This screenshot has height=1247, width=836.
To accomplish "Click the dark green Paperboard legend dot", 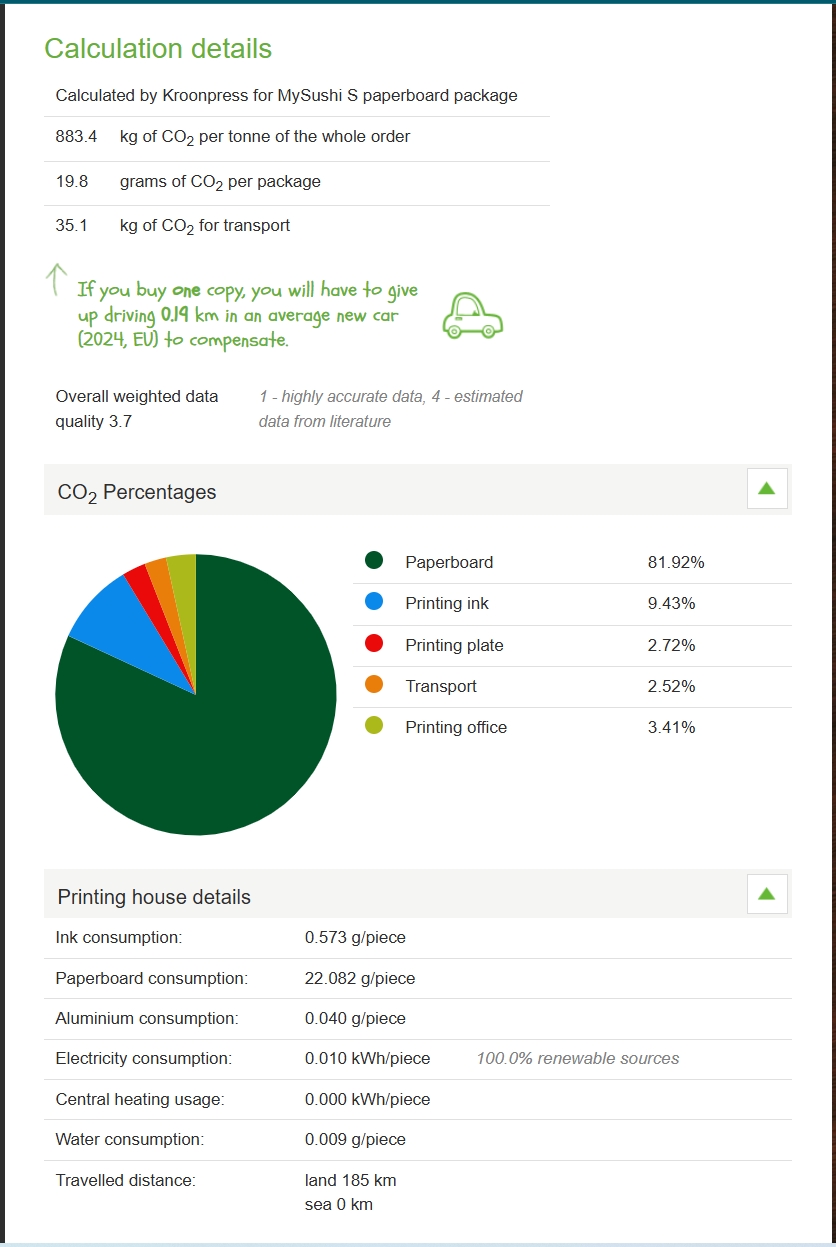I will tap(374, 561).
